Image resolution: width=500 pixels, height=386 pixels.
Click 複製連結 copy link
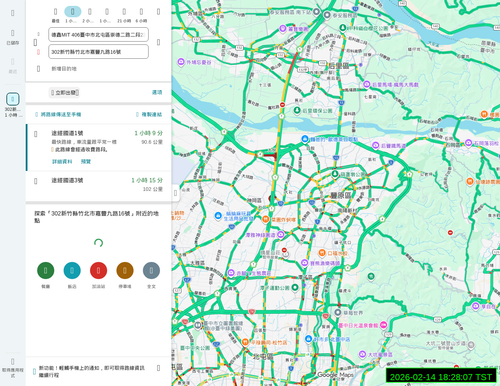149,114
